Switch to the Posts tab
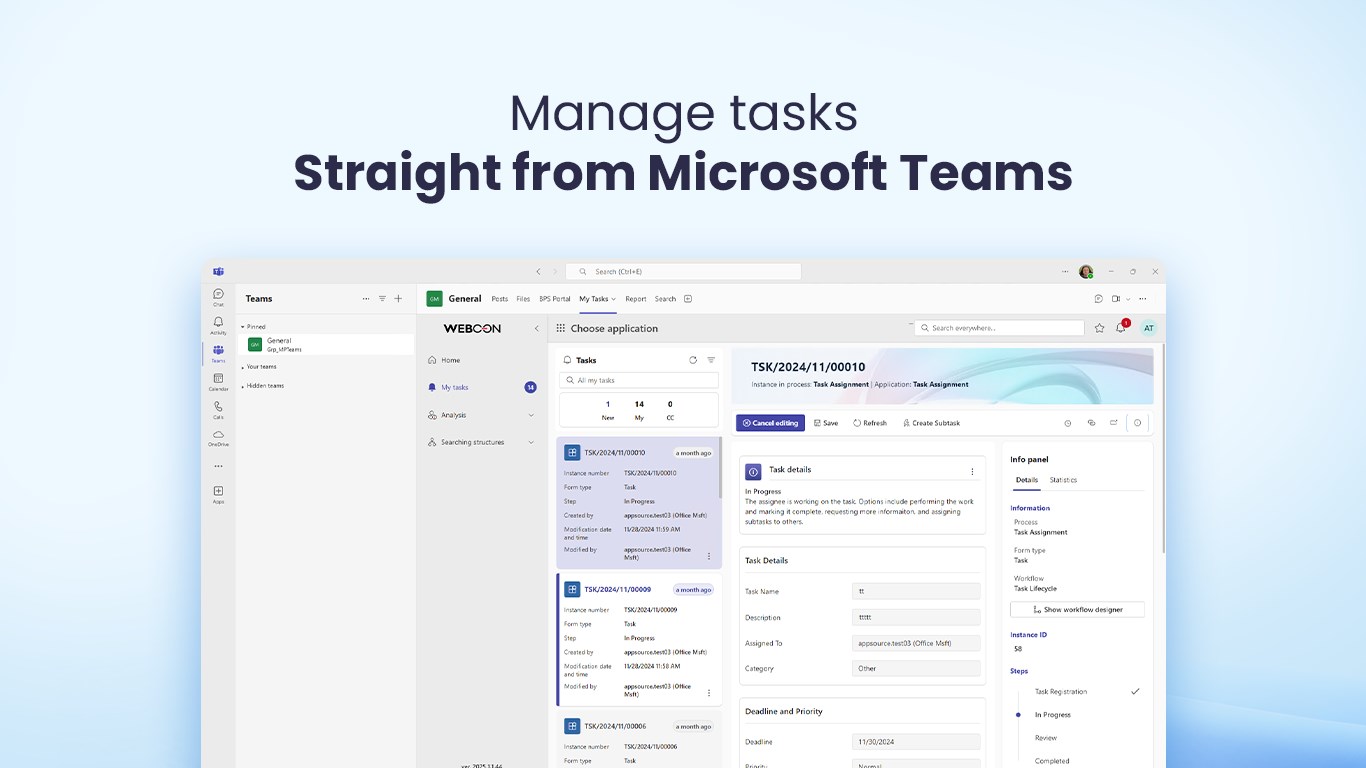1366x768 pixels. (500, 298)
